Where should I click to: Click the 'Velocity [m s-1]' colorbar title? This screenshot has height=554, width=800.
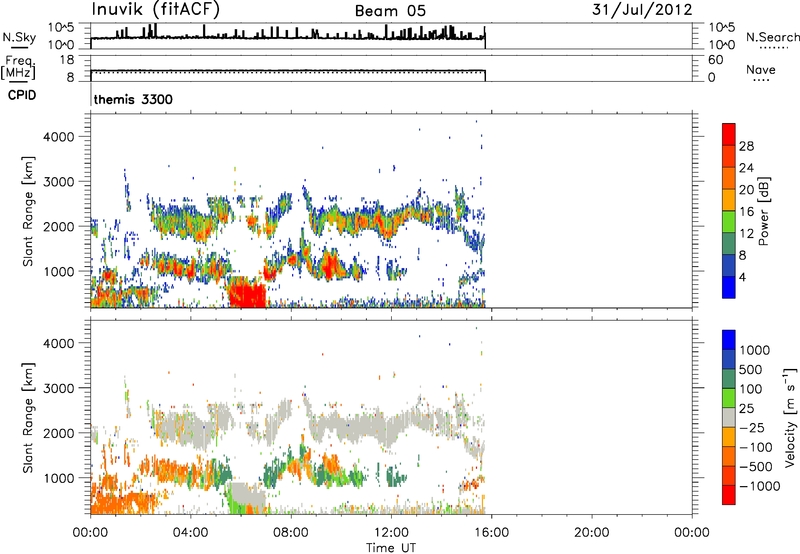[790, 417]
